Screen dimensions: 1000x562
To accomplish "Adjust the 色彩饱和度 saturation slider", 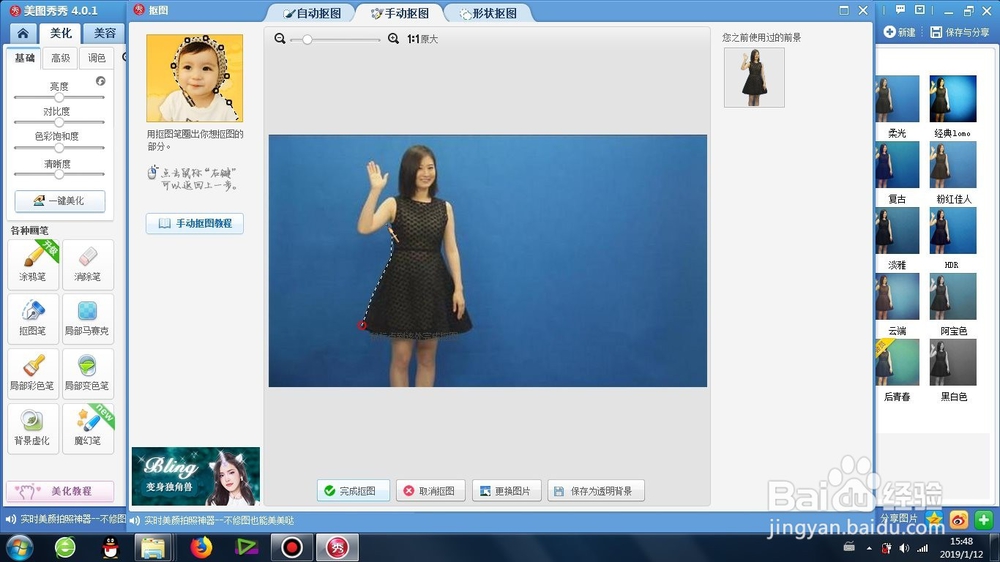I will click(x=59, y=147).
